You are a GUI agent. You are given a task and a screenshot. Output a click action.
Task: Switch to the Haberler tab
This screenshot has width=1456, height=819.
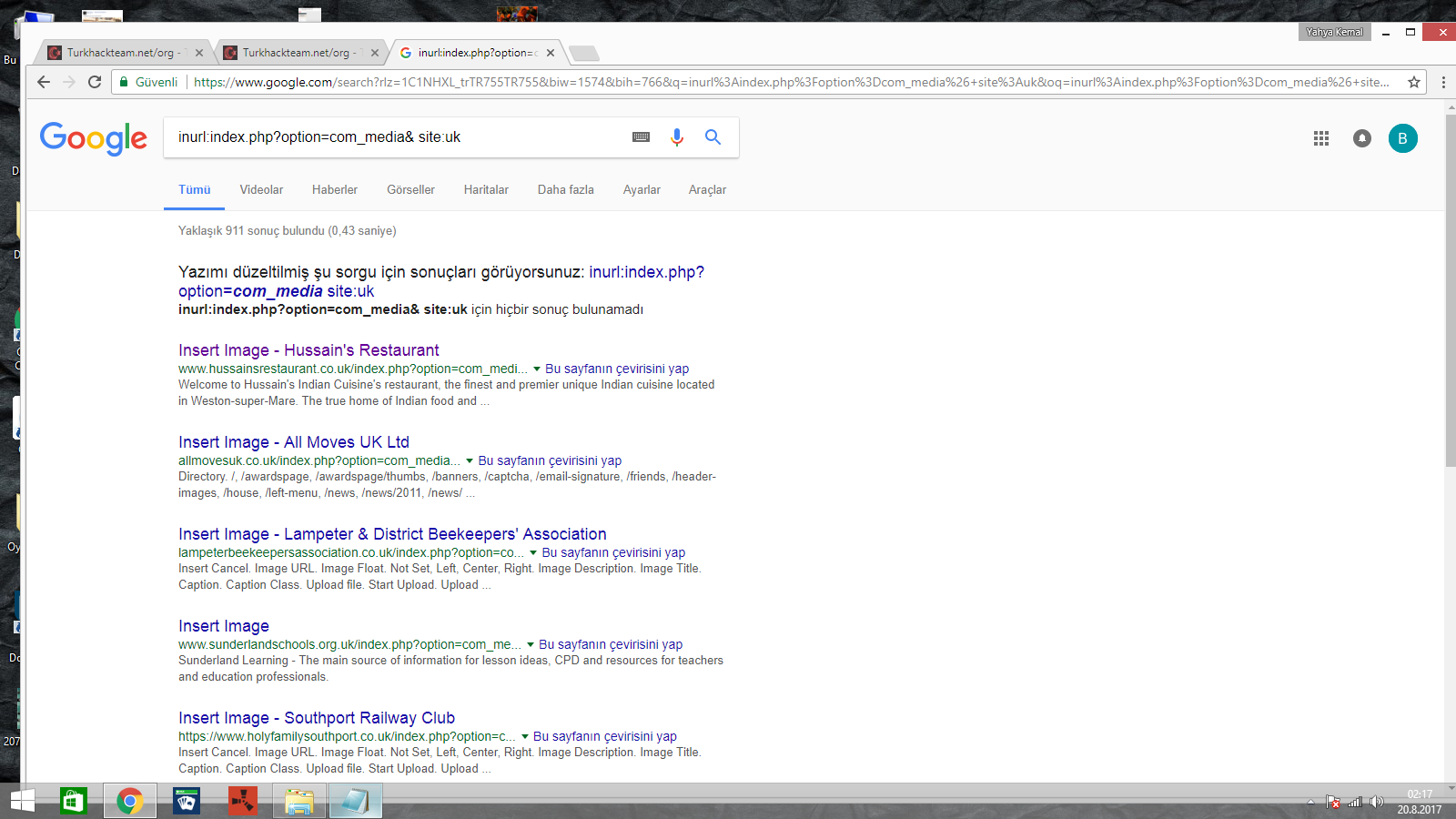335,190
